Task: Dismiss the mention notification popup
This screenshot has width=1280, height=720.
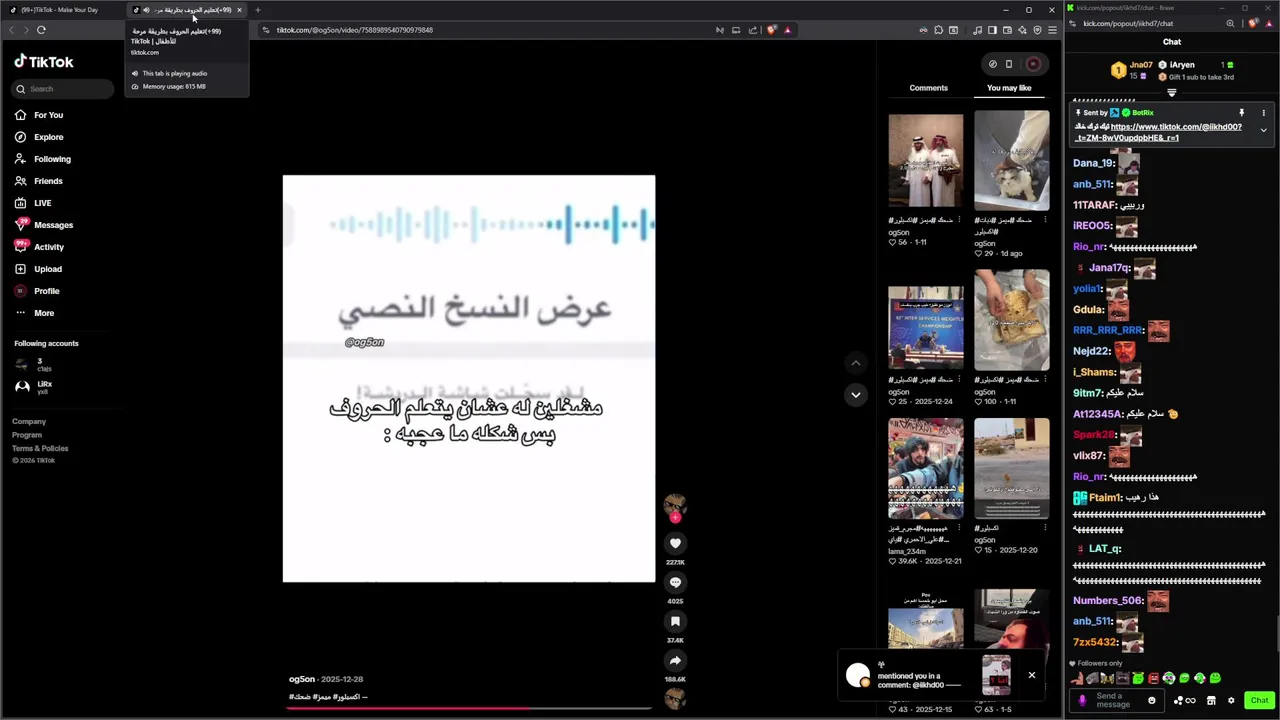Action: click(1032, 675)
